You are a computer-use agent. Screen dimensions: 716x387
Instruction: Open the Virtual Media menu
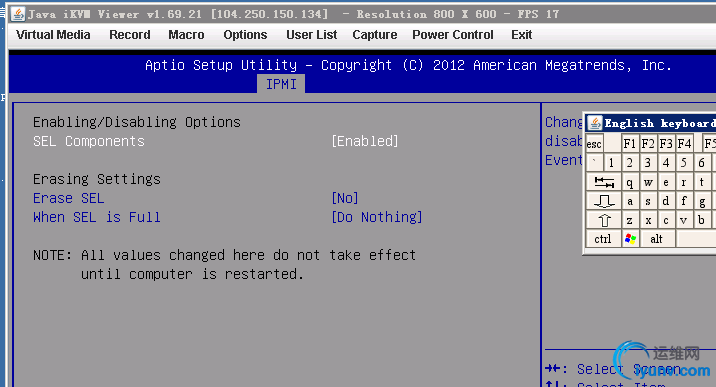53,35
